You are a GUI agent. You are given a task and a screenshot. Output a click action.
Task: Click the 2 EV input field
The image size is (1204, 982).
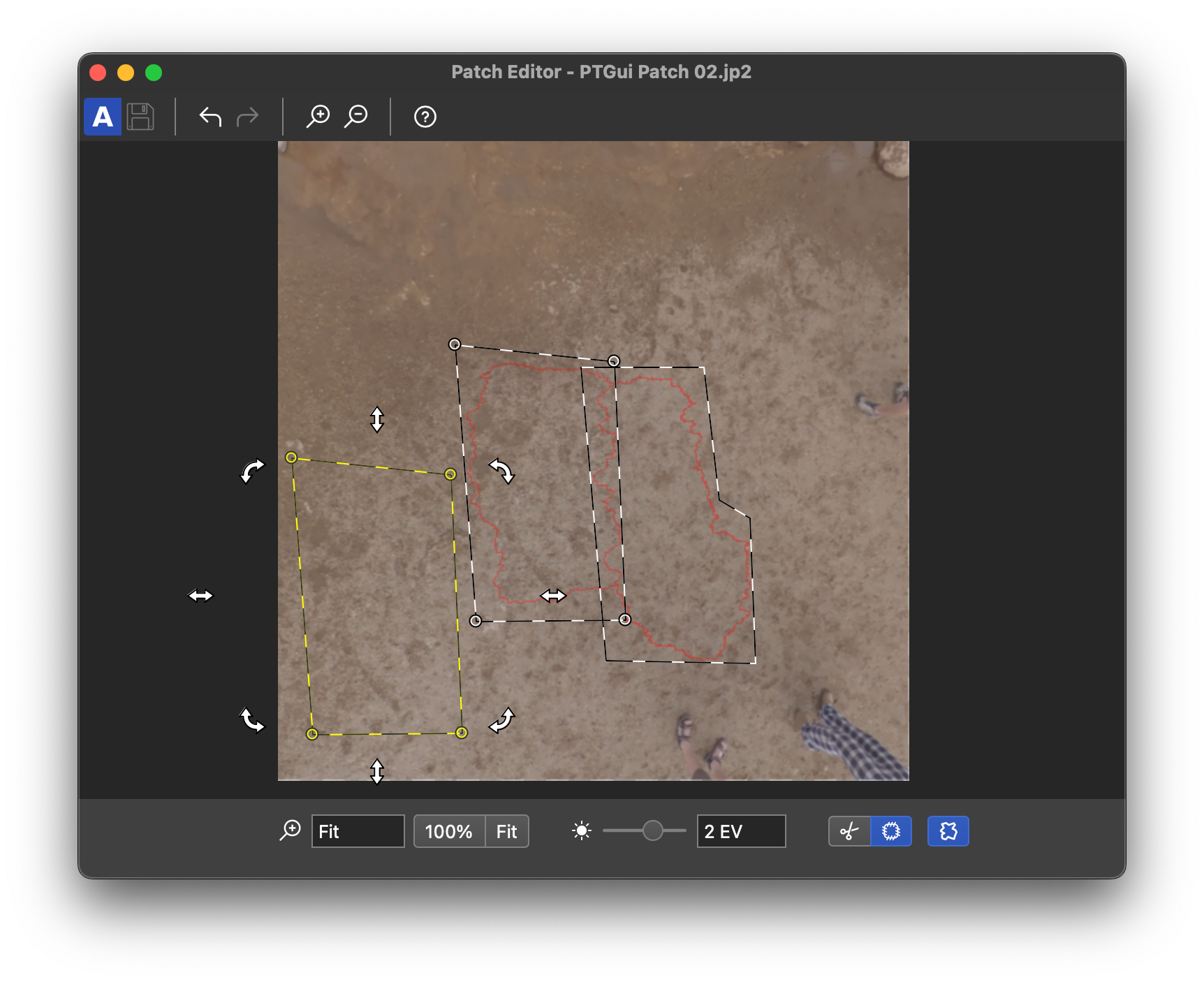click(740, 830)
